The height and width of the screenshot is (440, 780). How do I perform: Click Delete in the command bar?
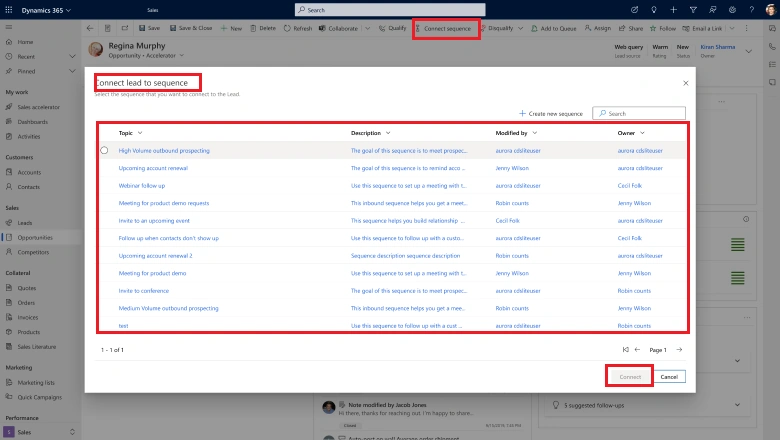pyautogui.click(x=263, y=28)
